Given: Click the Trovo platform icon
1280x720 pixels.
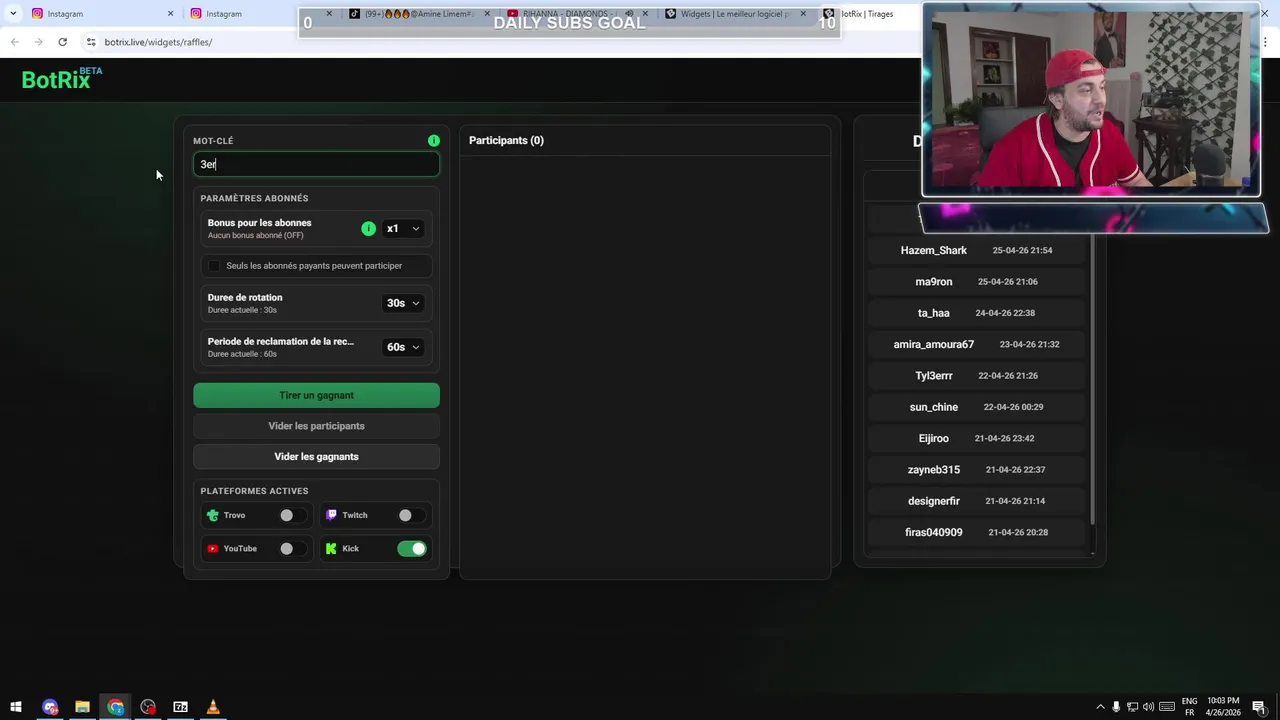Looking at the screenshot, I should point(212,515).
